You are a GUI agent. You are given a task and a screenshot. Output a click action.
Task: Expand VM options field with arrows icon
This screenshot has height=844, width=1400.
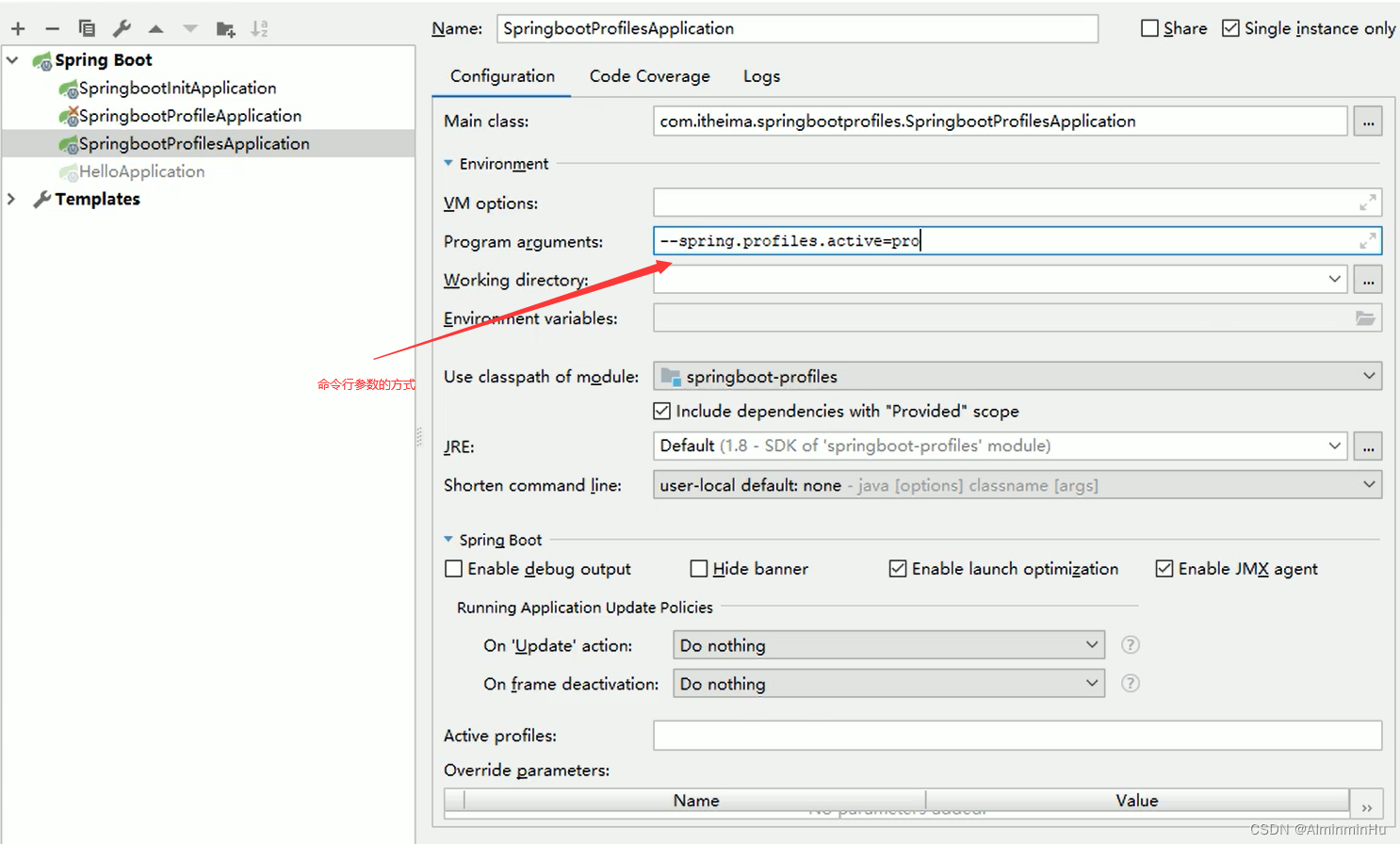(1367, 203)
